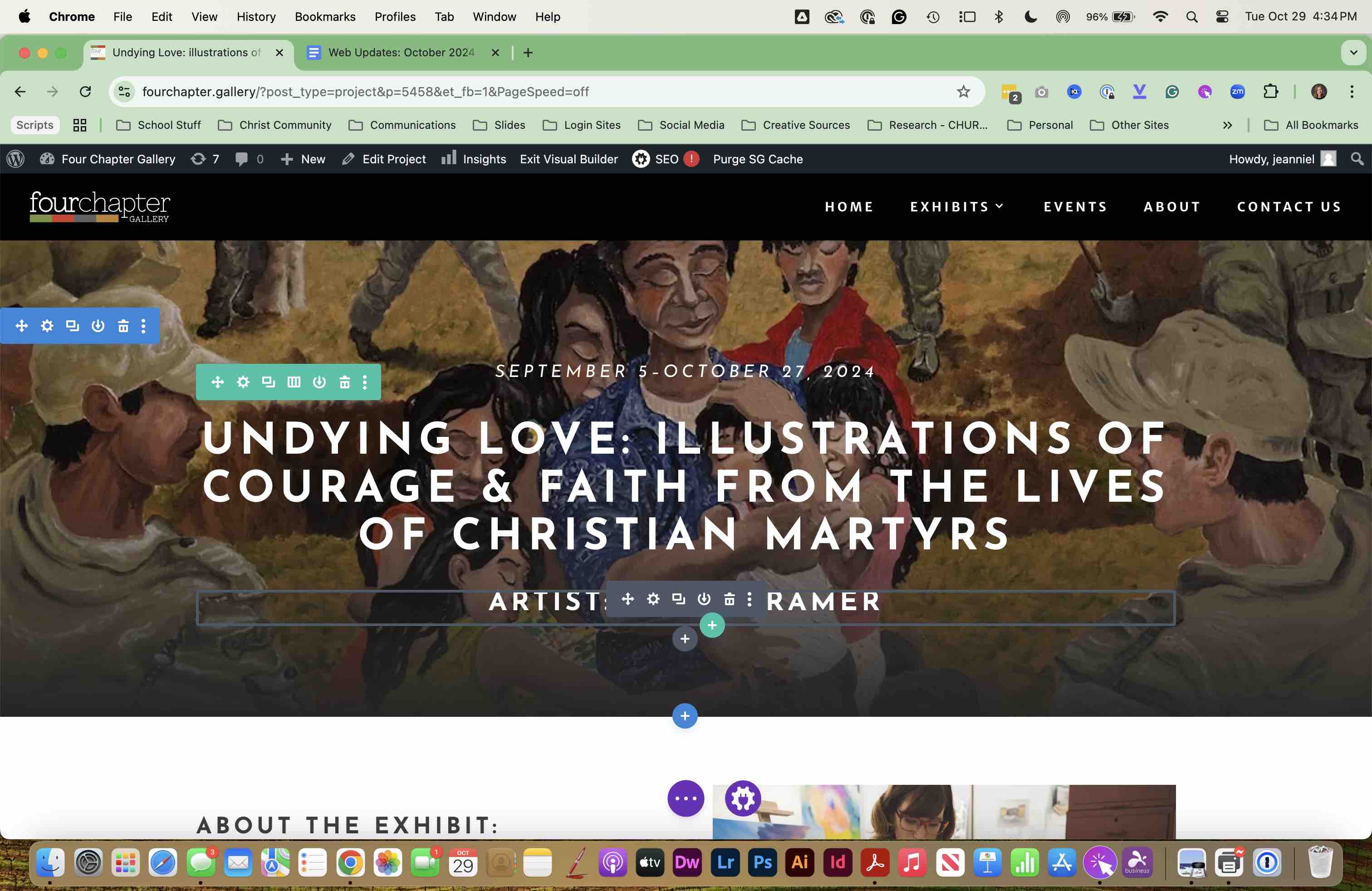Delete the gray module with trash icon
This screenshot has height=891, width=1372.
pyautogui.click(x=729, y=599)
